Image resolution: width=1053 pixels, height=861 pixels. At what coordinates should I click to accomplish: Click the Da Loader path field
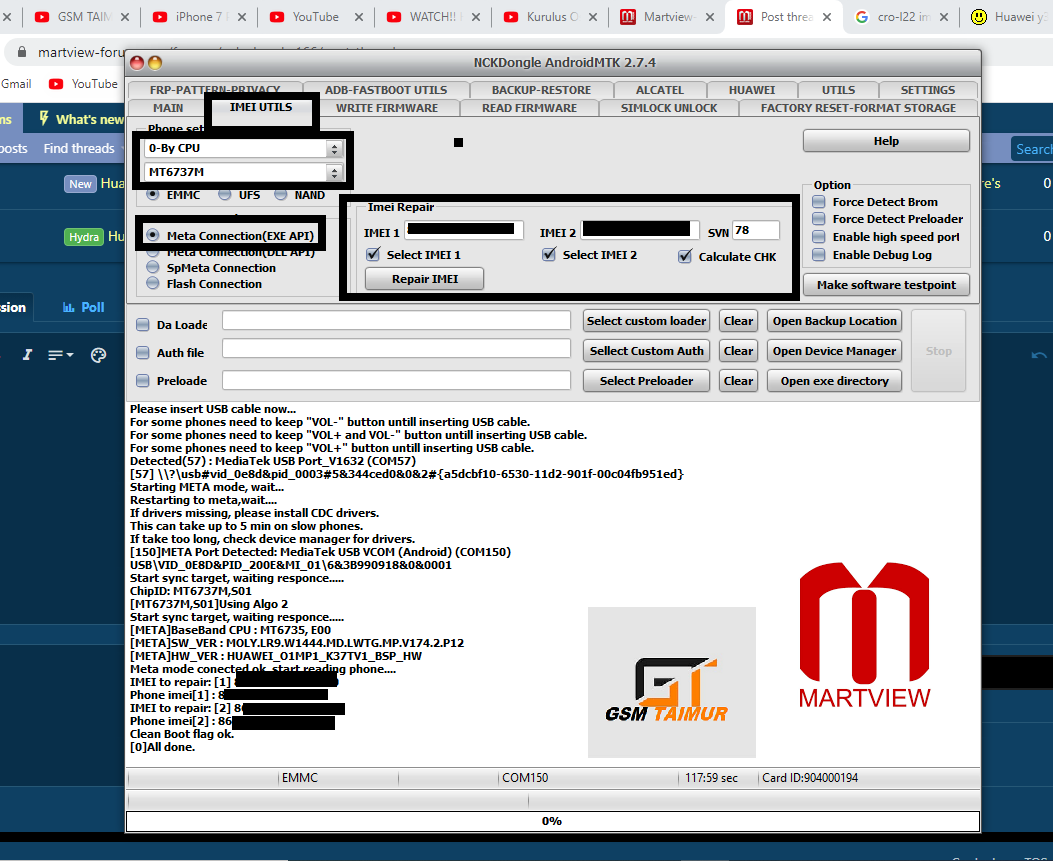pyautogui.click(x=396, y=320)
